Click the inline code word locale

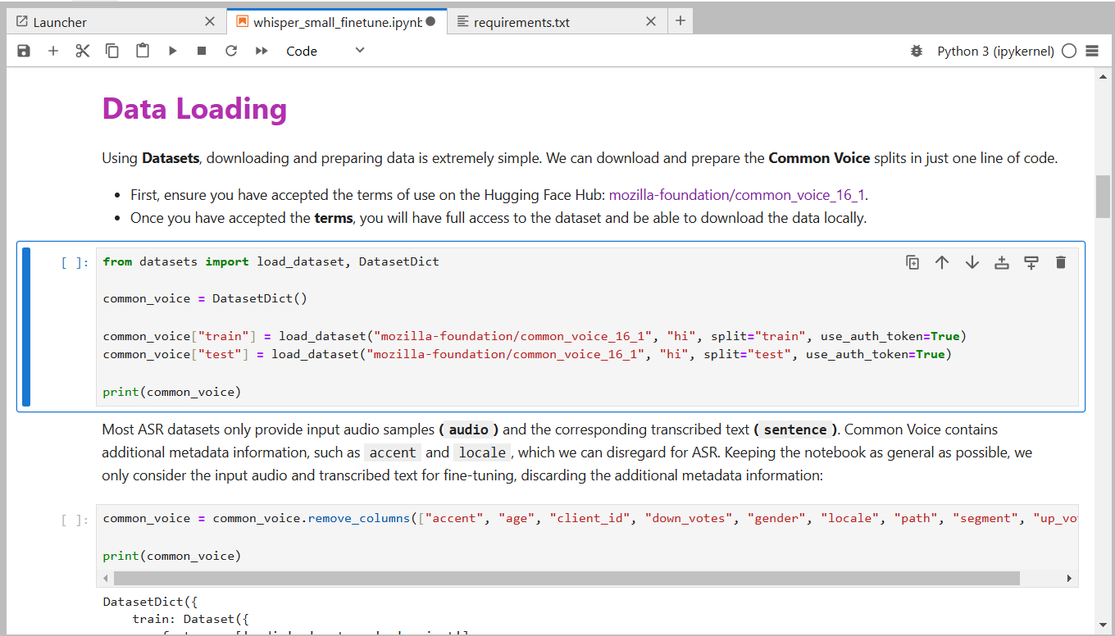tap(482, 452)
